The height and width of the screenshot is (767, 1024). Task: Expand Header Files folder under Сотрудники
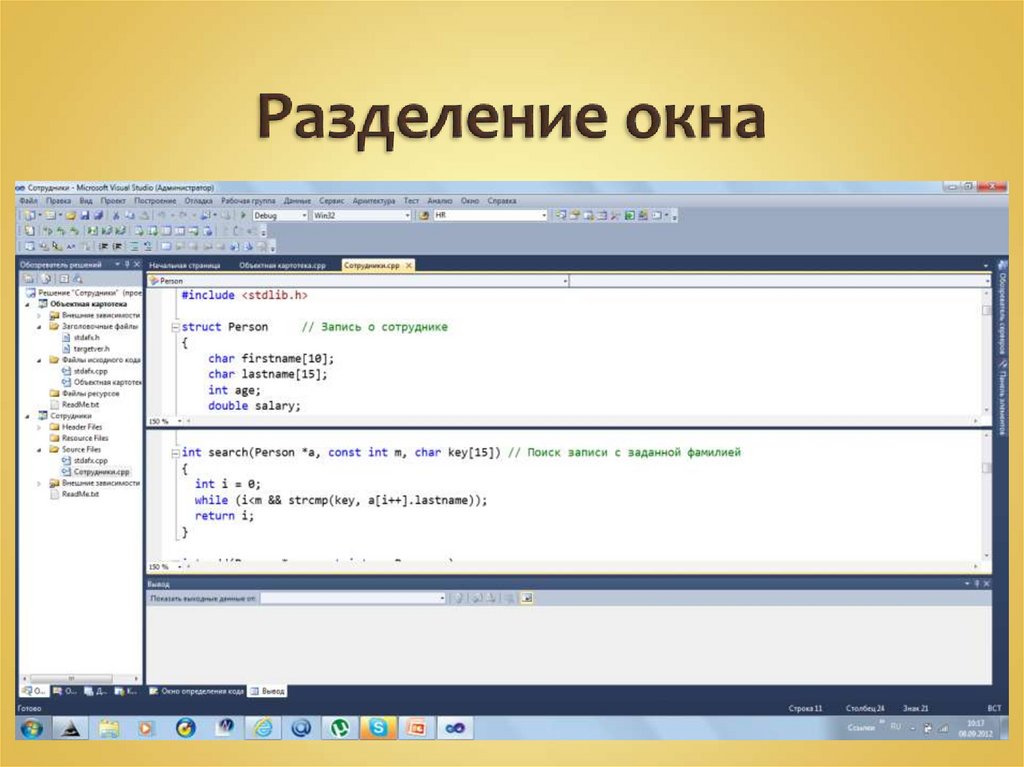39,427
